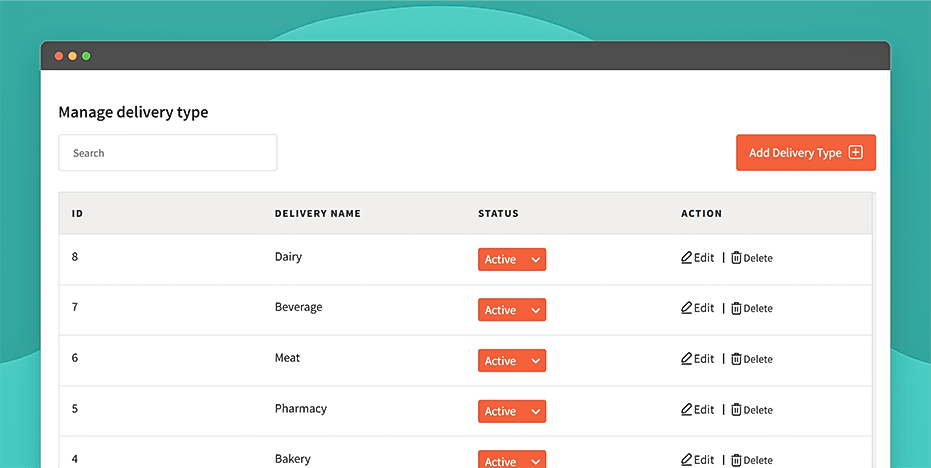The height and width of the screenshot is (468, 931).
Task: Click the Add Delivery Type button
Action: (806, 153)
